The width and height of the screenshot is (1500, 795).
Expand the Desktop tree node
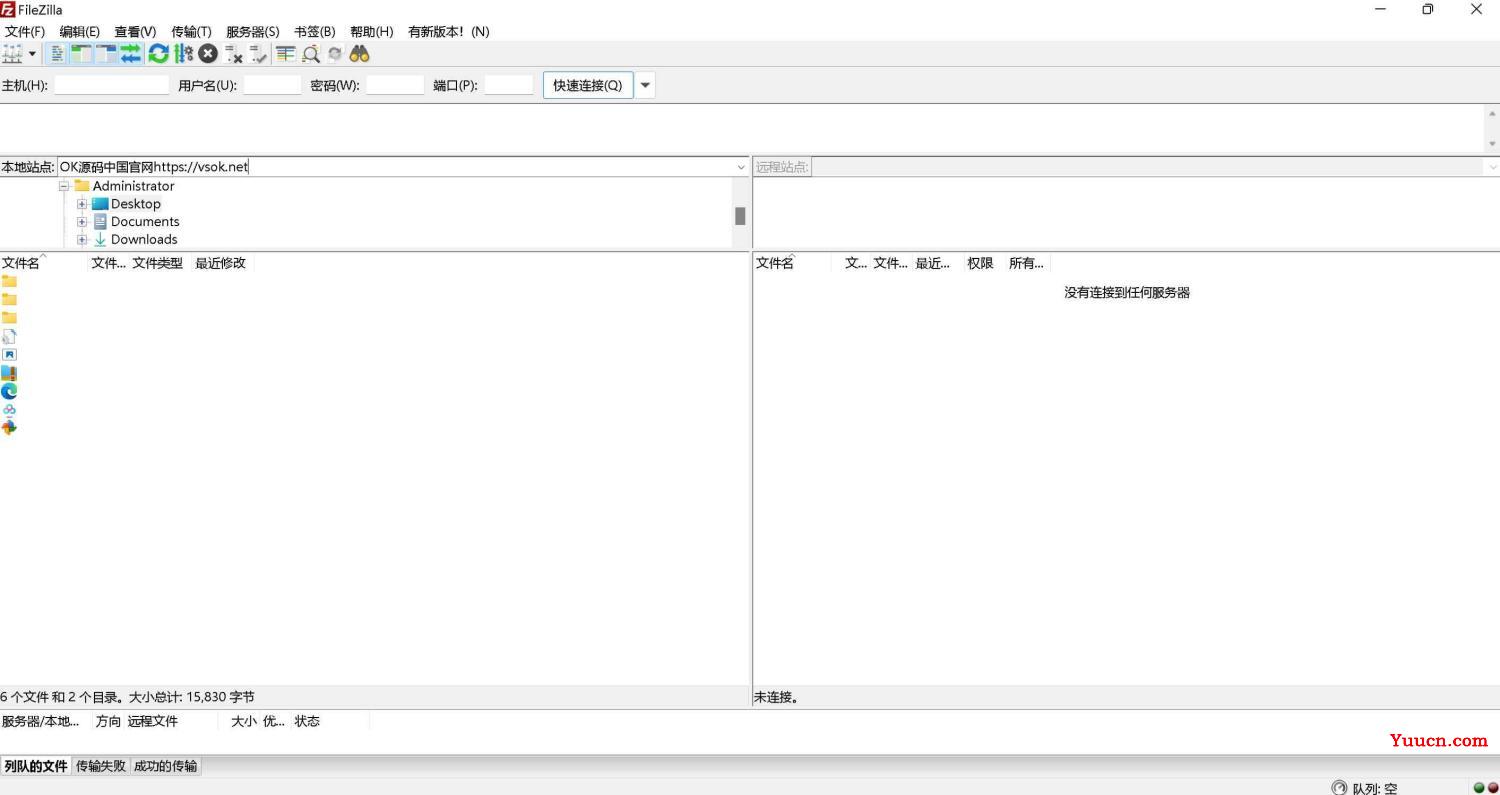[82, 204]
